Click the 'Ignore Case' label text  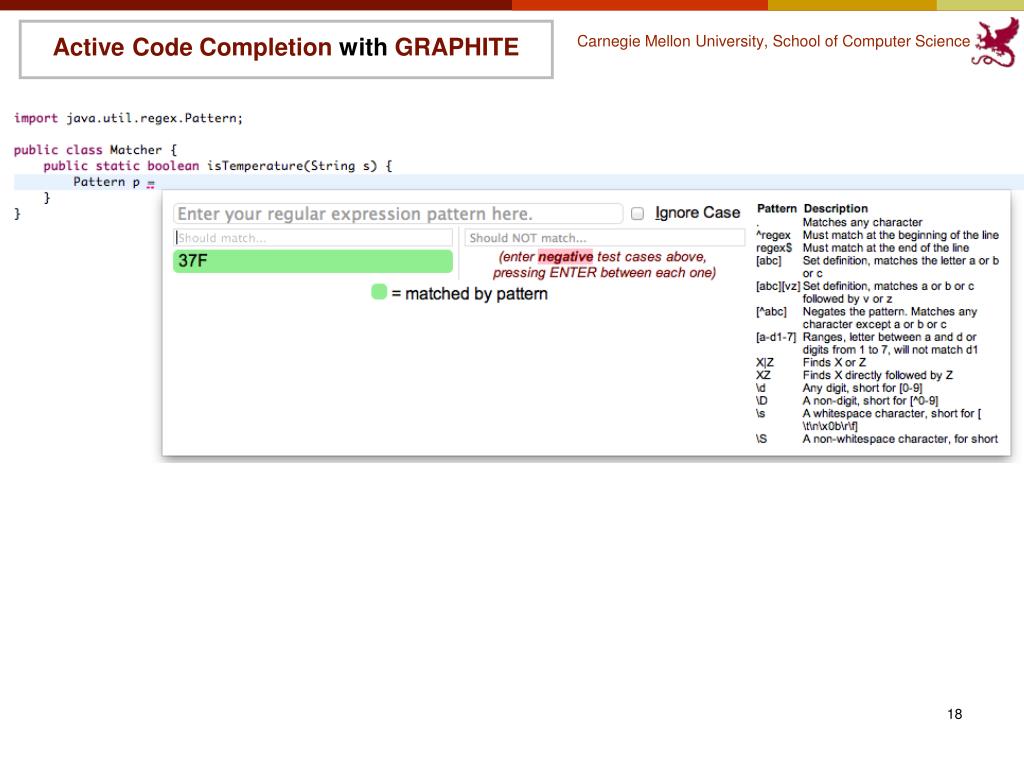pyautogui.click(x=697, y=213)
